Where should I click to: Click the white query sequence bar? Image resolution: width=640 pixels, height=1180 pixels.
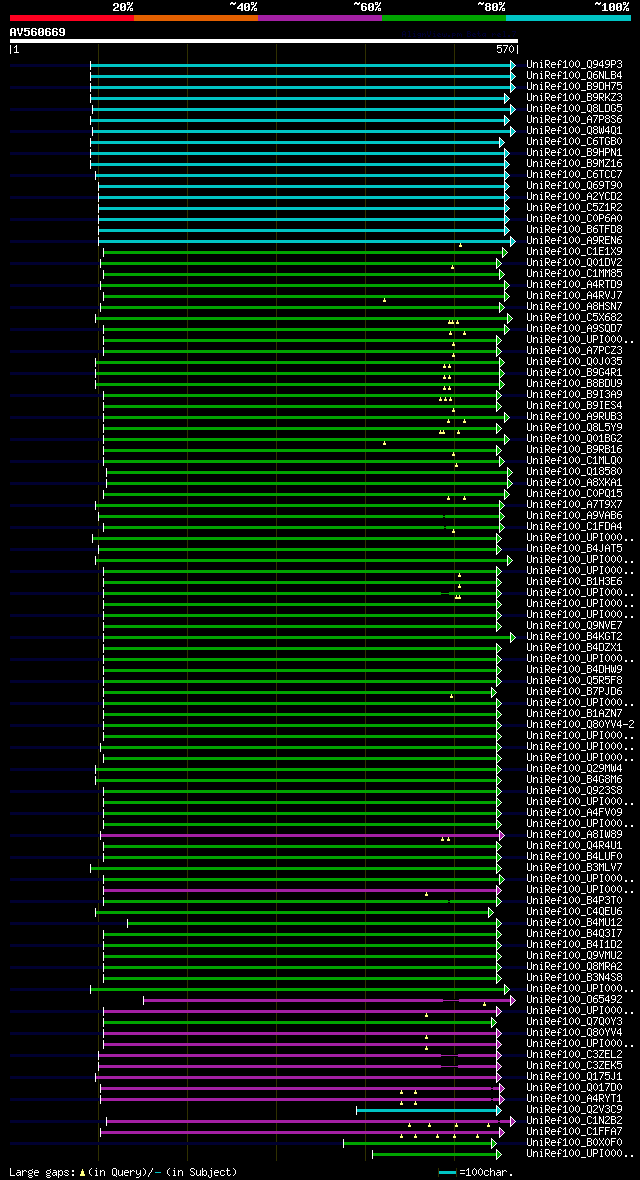click(x=264, y=41)
